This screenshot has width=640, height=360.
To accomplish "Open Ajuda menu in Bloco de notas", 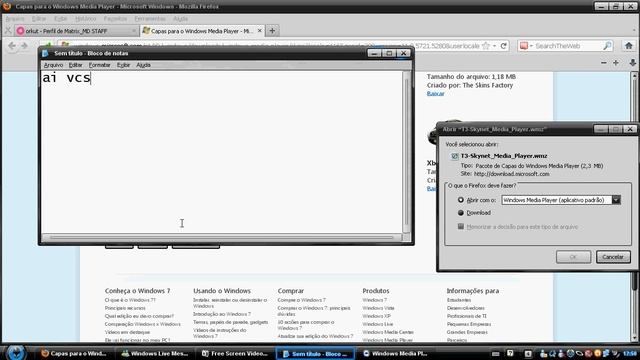I will 143,65.
